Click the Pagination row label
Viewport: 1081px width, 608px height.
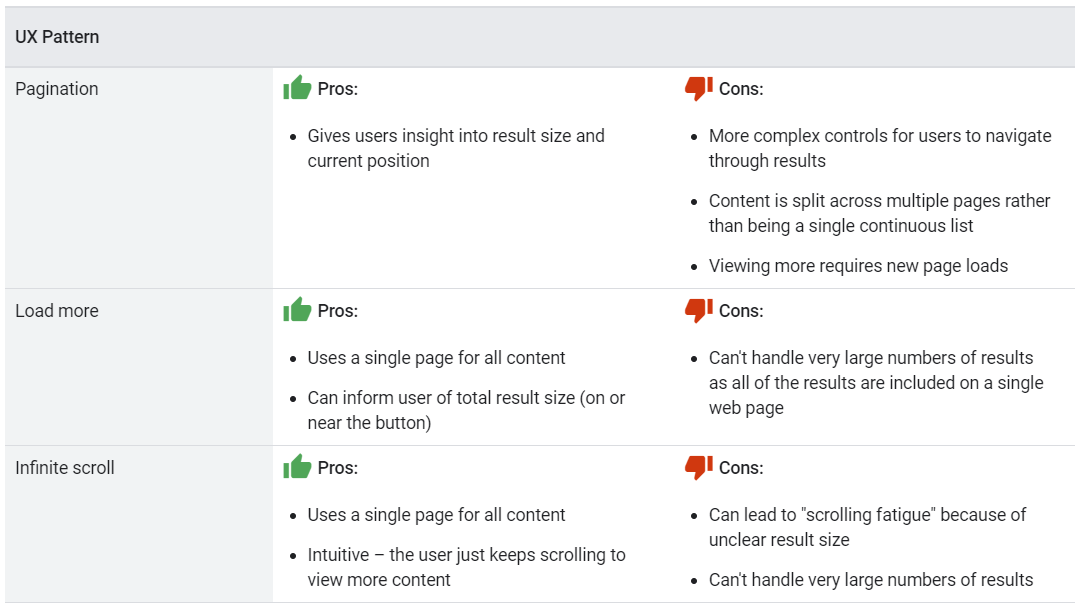(x=57, y=89)
